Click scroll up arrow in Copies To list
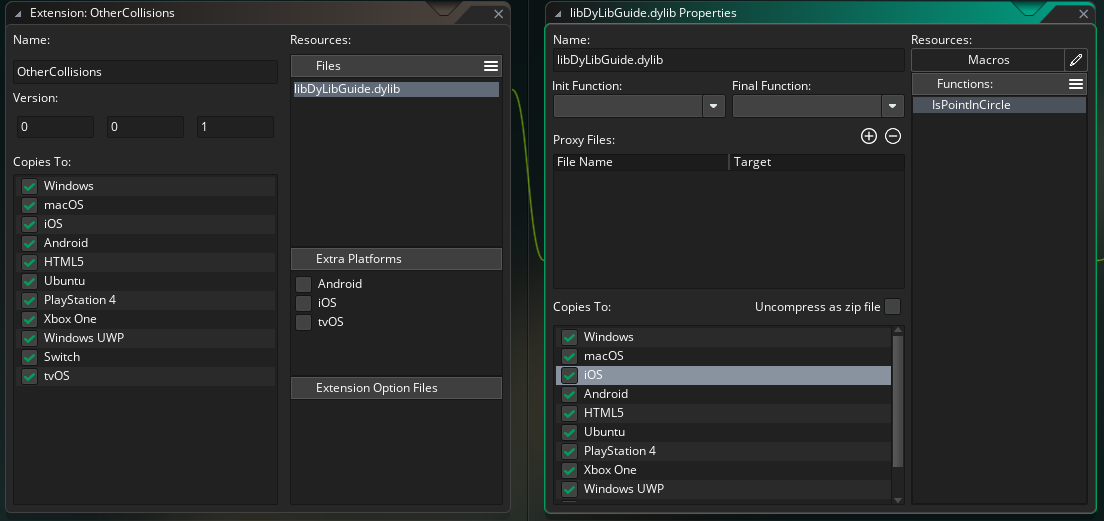Screen dimensions: 1104x521 (x=898, y=330)
